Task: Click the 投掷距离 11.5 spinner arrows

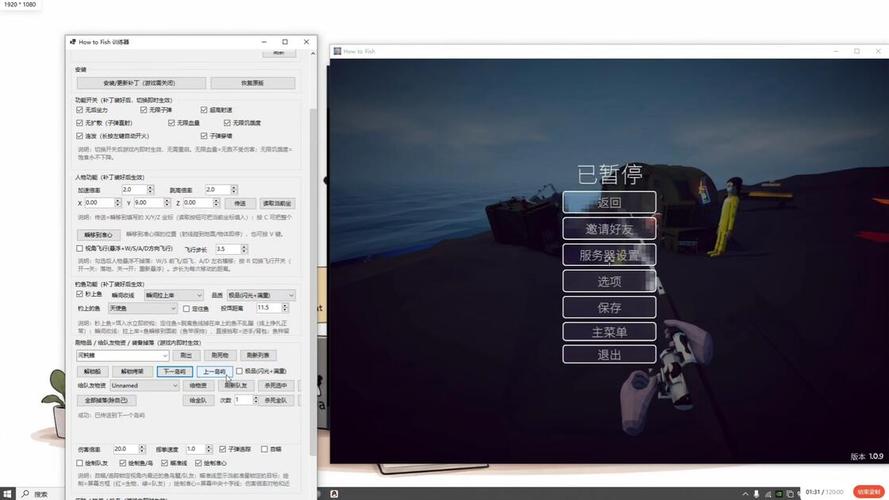Action: (x=285, y=308)
